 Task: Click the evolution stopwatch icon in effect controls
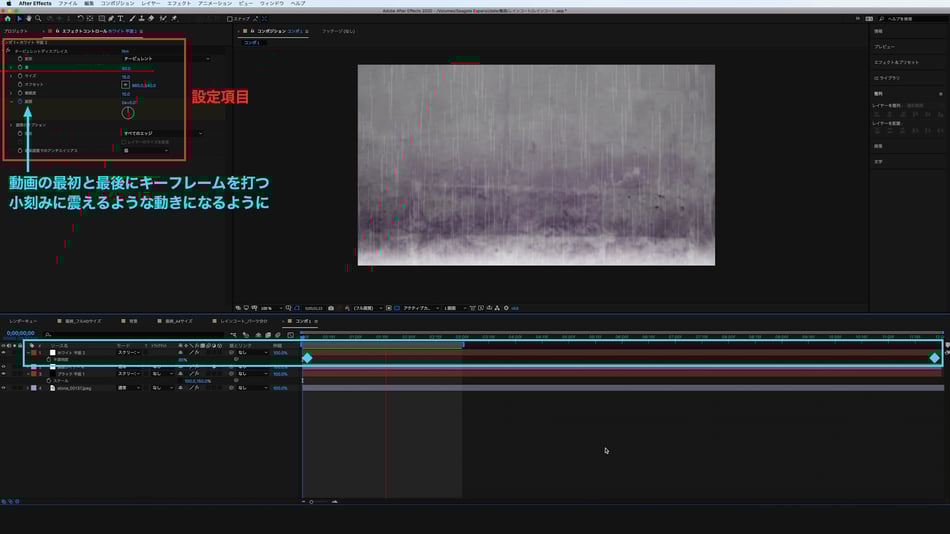pyautogui.click(x=19, y=101)
